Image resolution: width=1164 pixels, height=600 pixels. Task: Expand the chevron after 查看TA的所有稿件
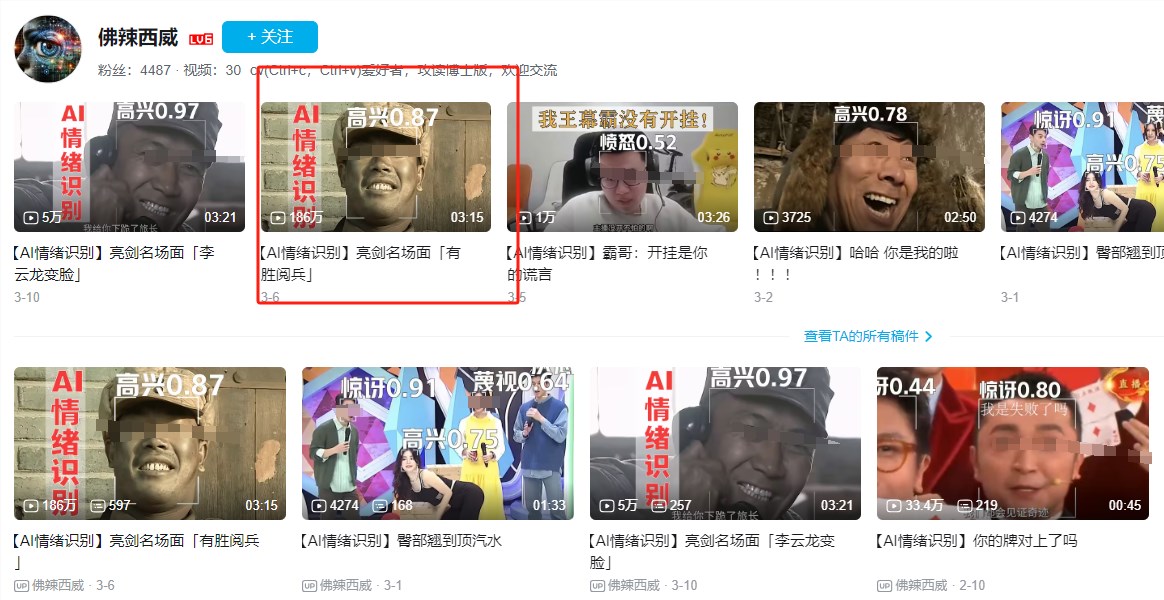[x=929, y=336]
